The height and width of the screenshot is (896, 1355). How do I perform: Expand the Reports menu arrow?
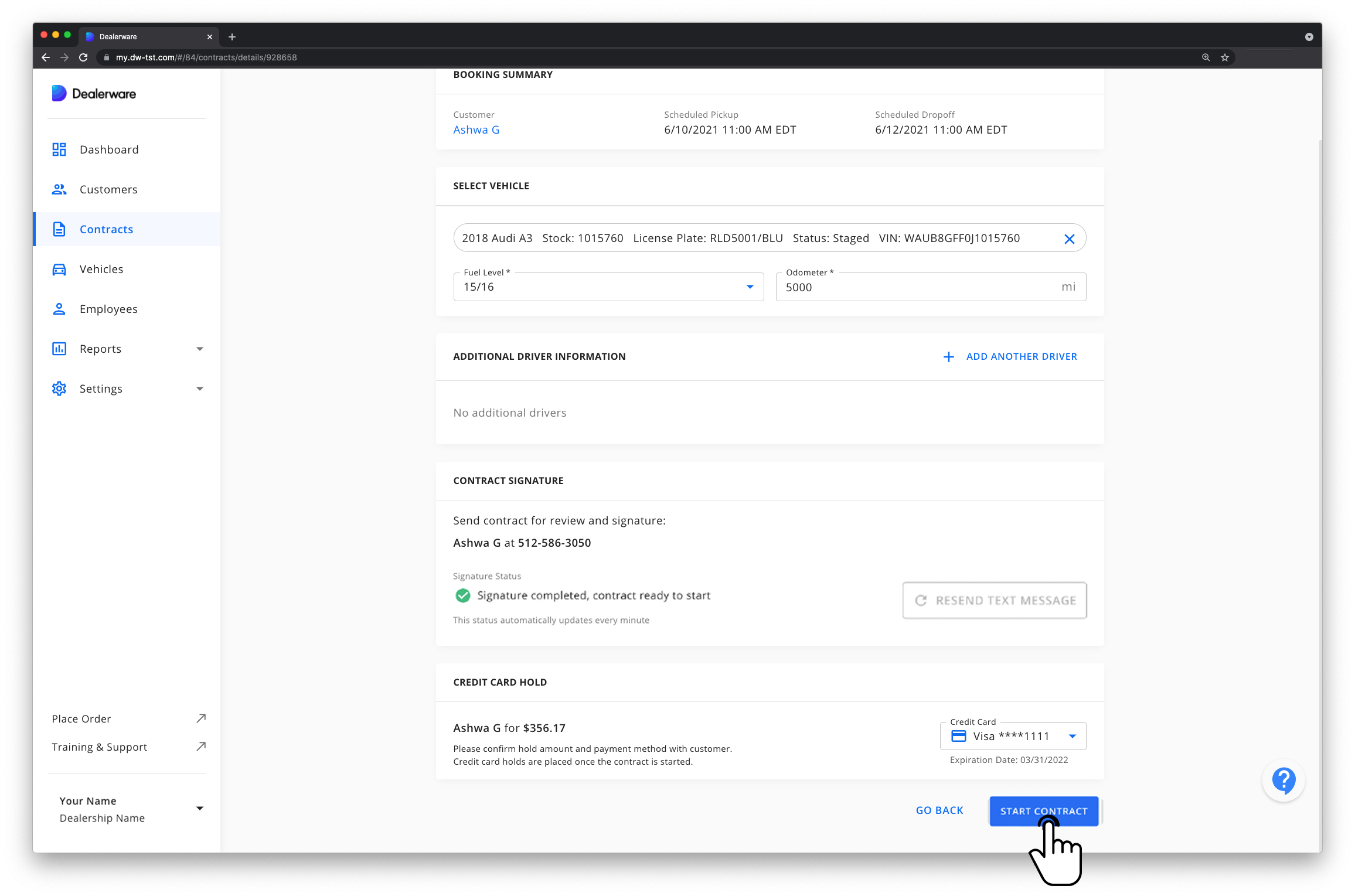[x=200, y=349]
